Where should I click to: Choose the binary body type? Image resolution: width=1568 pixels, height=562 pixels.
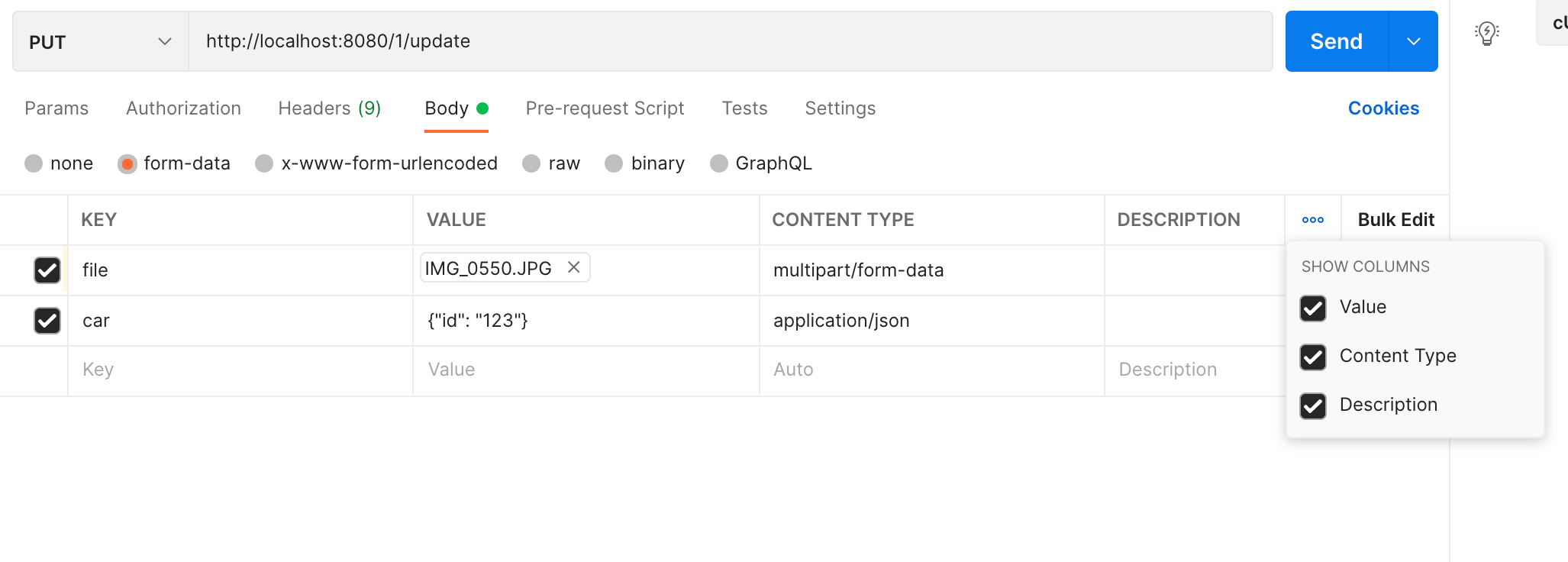tap(614, 163)
